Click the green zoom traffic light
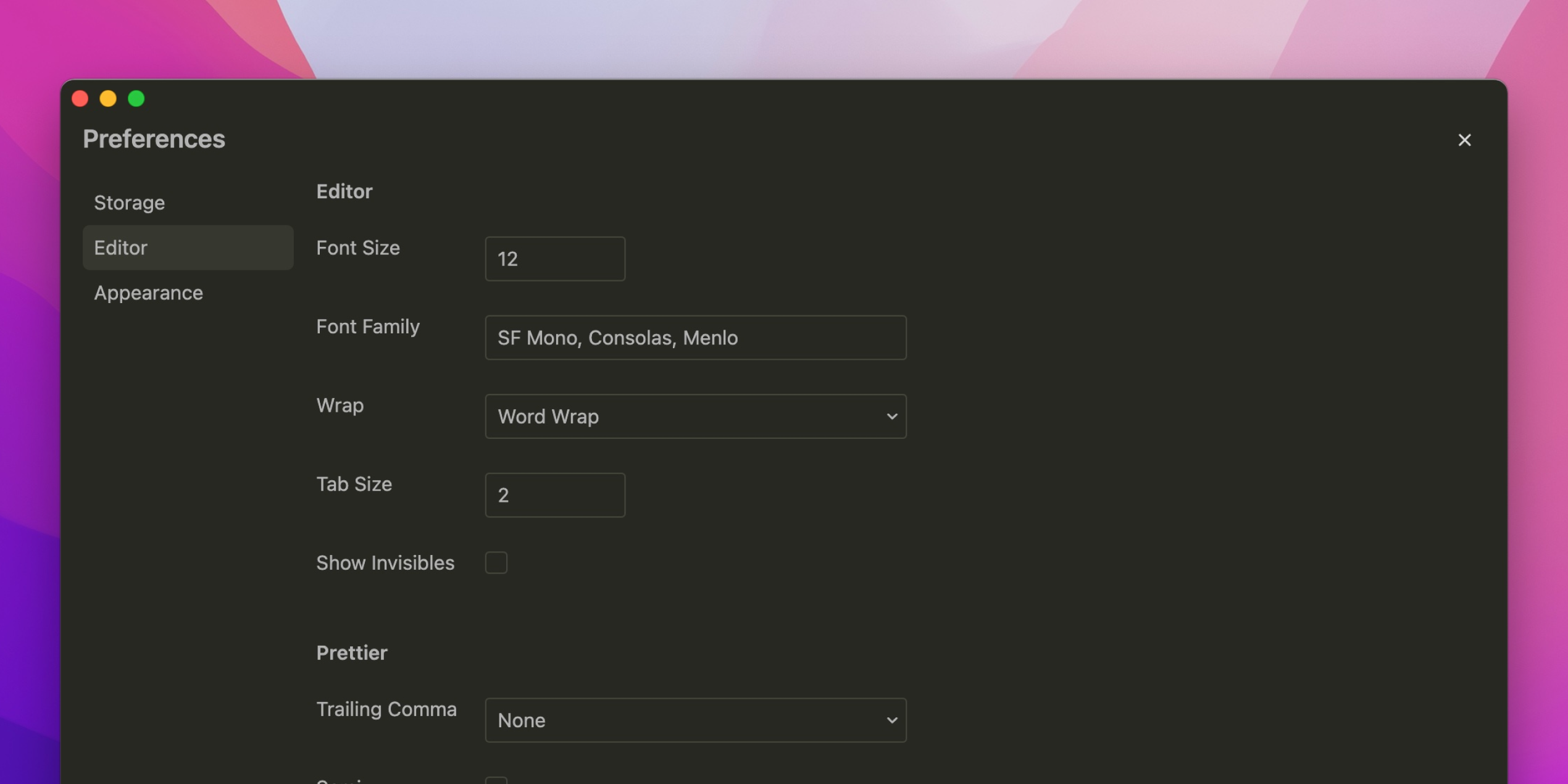This screenshot has height=784, width=1568. tap(136, 99)
